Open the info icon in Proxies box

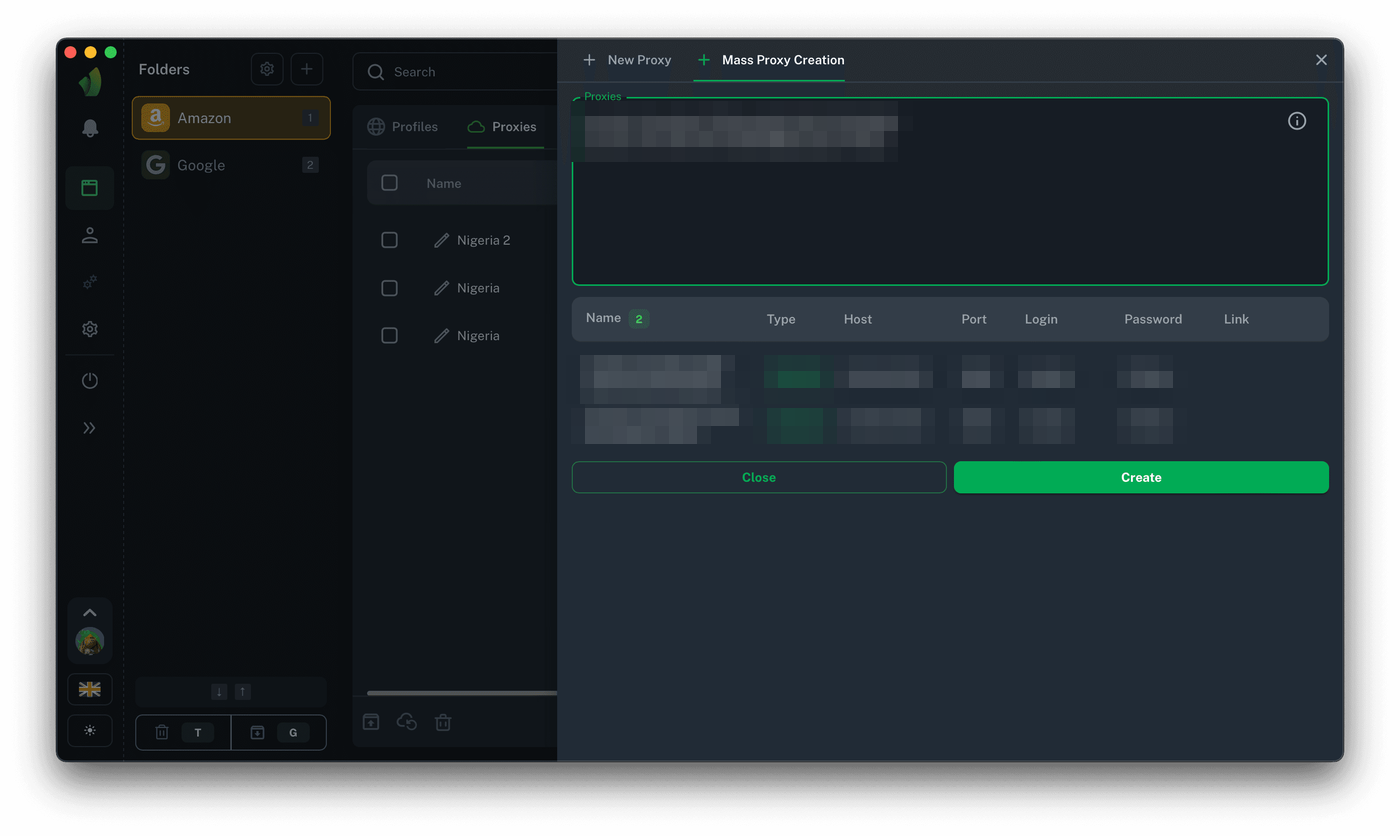click(x=1297, y=121)
